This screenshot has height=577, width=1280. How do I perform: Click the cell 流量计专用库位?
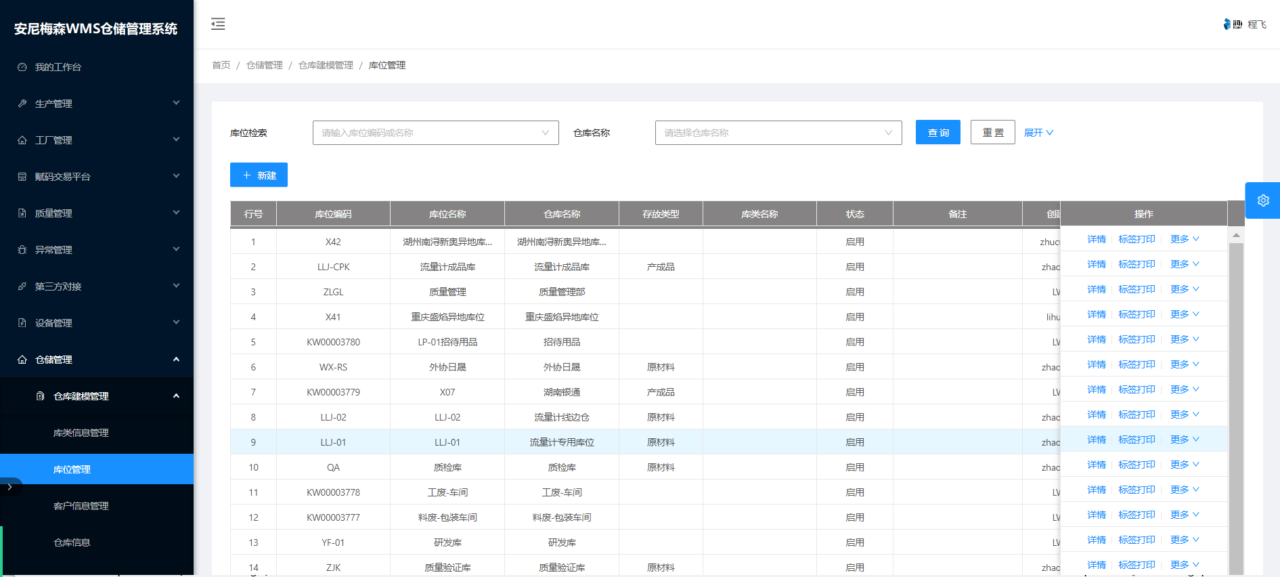(x=561, y=442)
